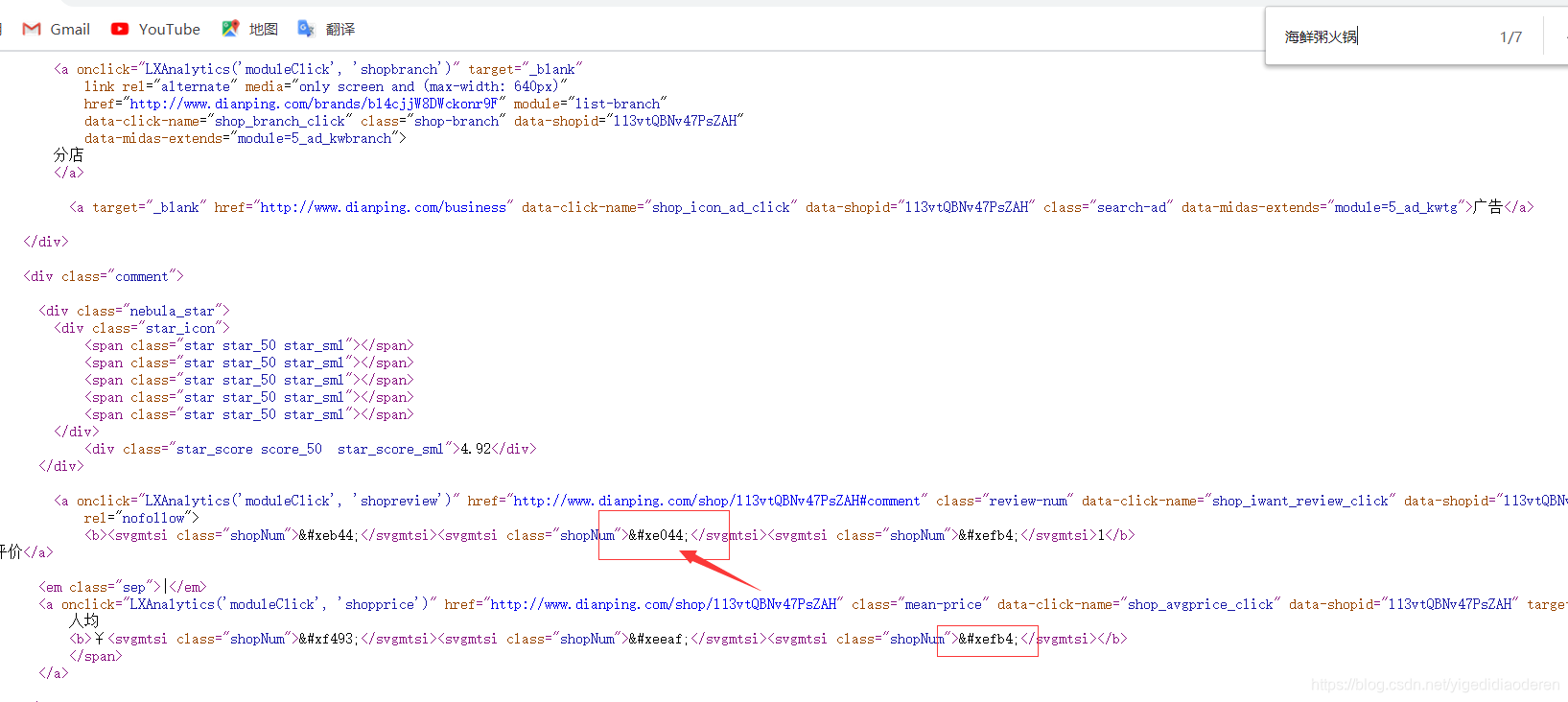Image resolution: width=1568 pixels, height=702 pixels.
Task: Open the 翻译 translate bookmark
Action: pyautogui.click(x=326, y=29)
